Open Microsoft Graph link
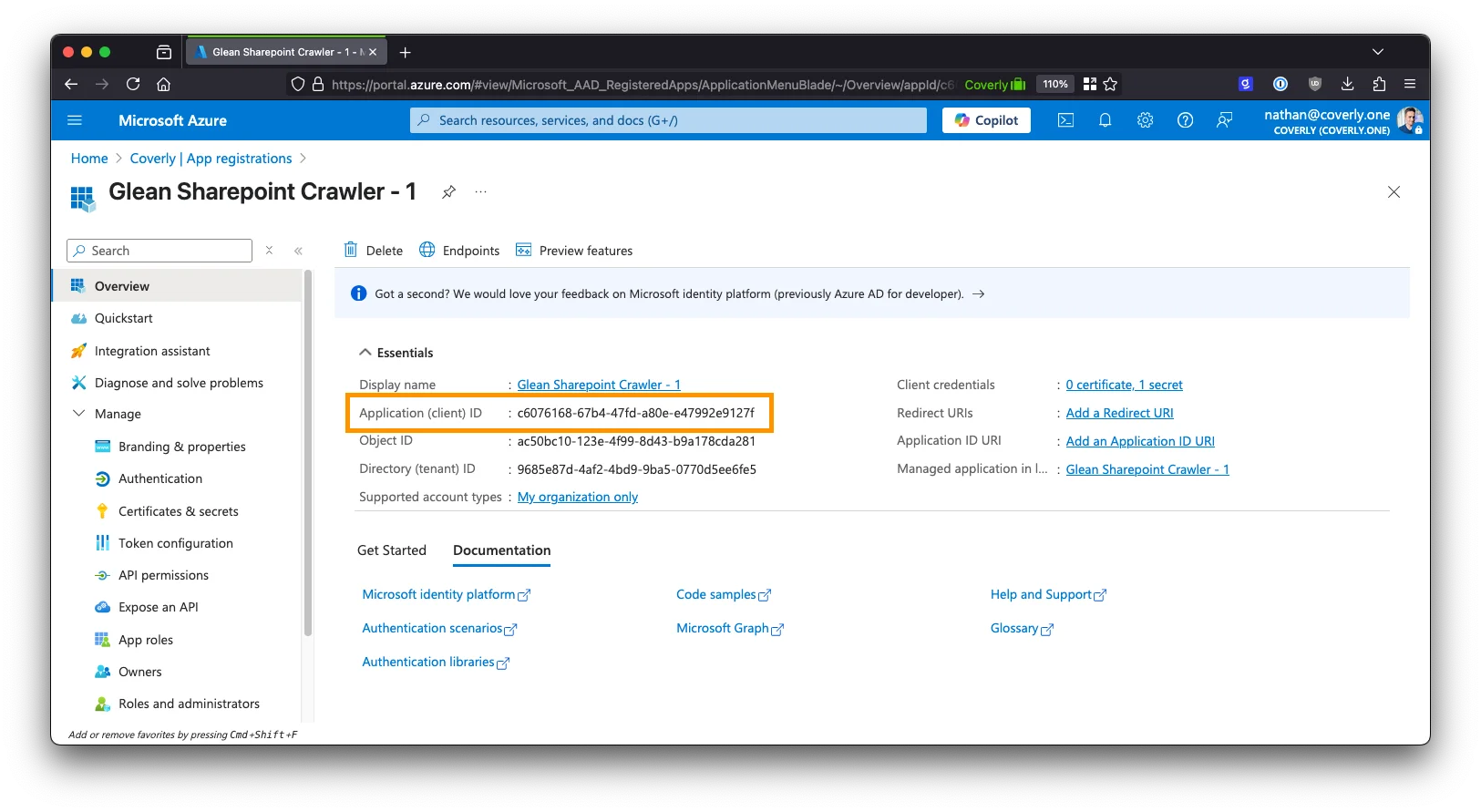 [x=730, y=628]
